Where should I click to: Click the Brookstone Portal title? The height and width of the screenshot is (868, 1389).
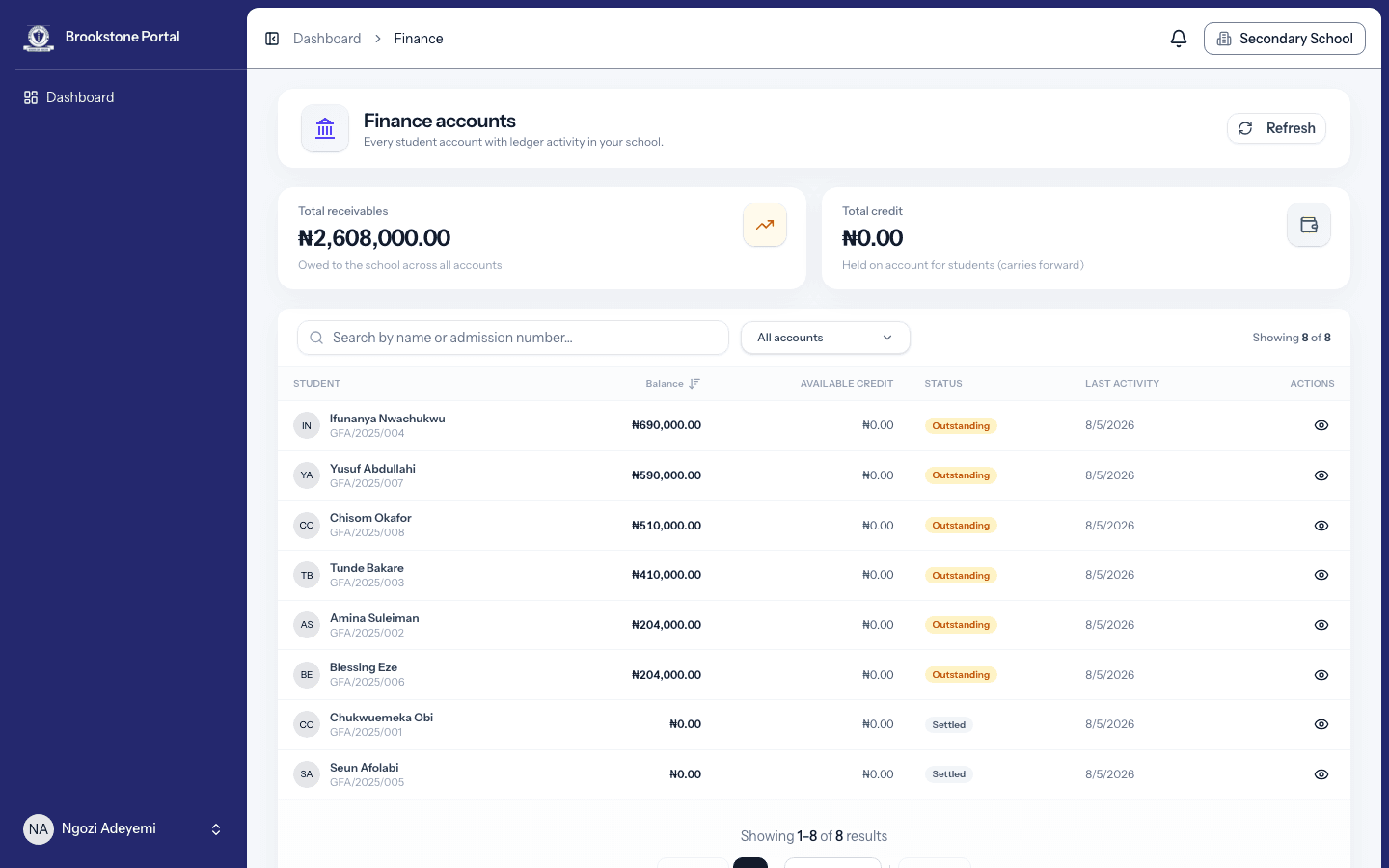[123, 37]
